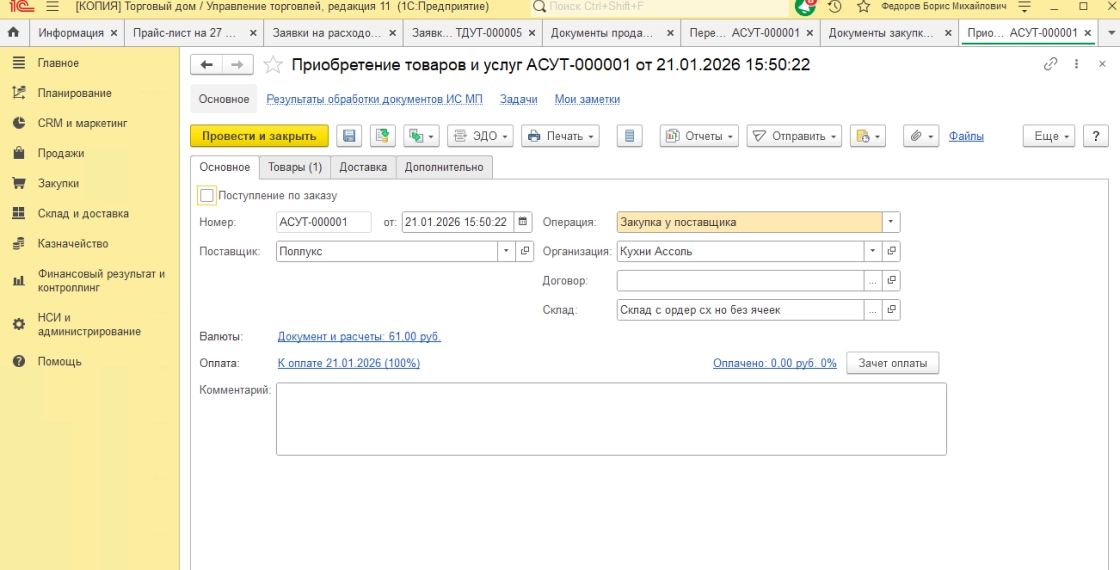1120x570 pixels.
Task: Open Еще dropdown menu
Action: coord(1049,136)
